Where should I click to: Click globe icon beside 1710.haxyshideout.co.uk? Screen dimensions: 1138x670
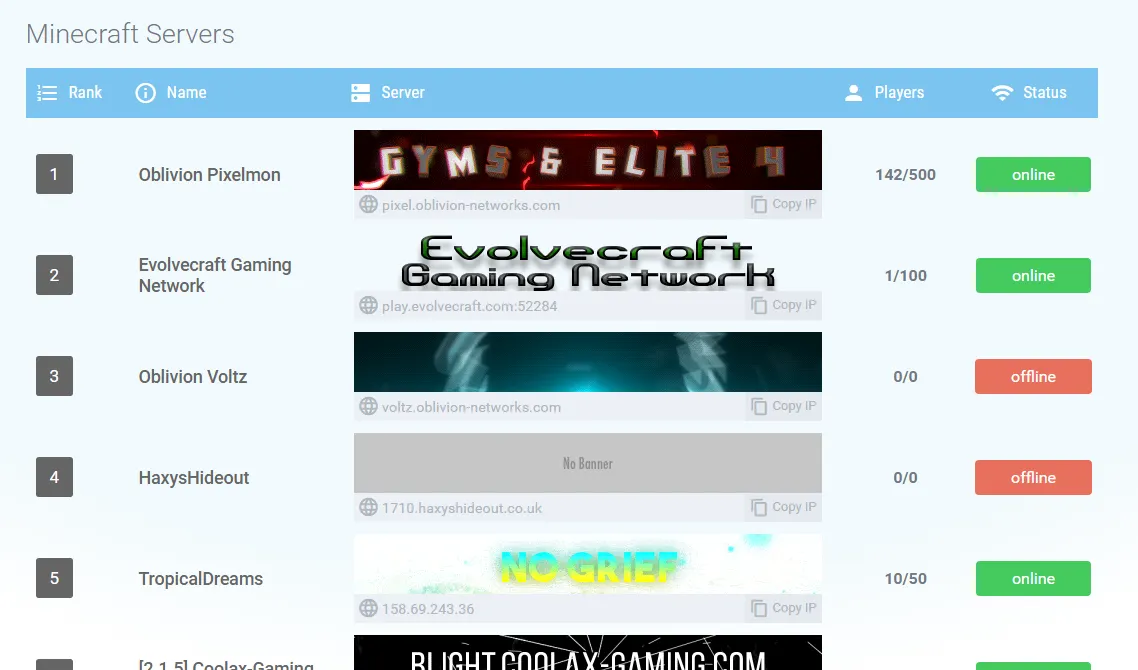pyautogui.click(x=369, y=507)
